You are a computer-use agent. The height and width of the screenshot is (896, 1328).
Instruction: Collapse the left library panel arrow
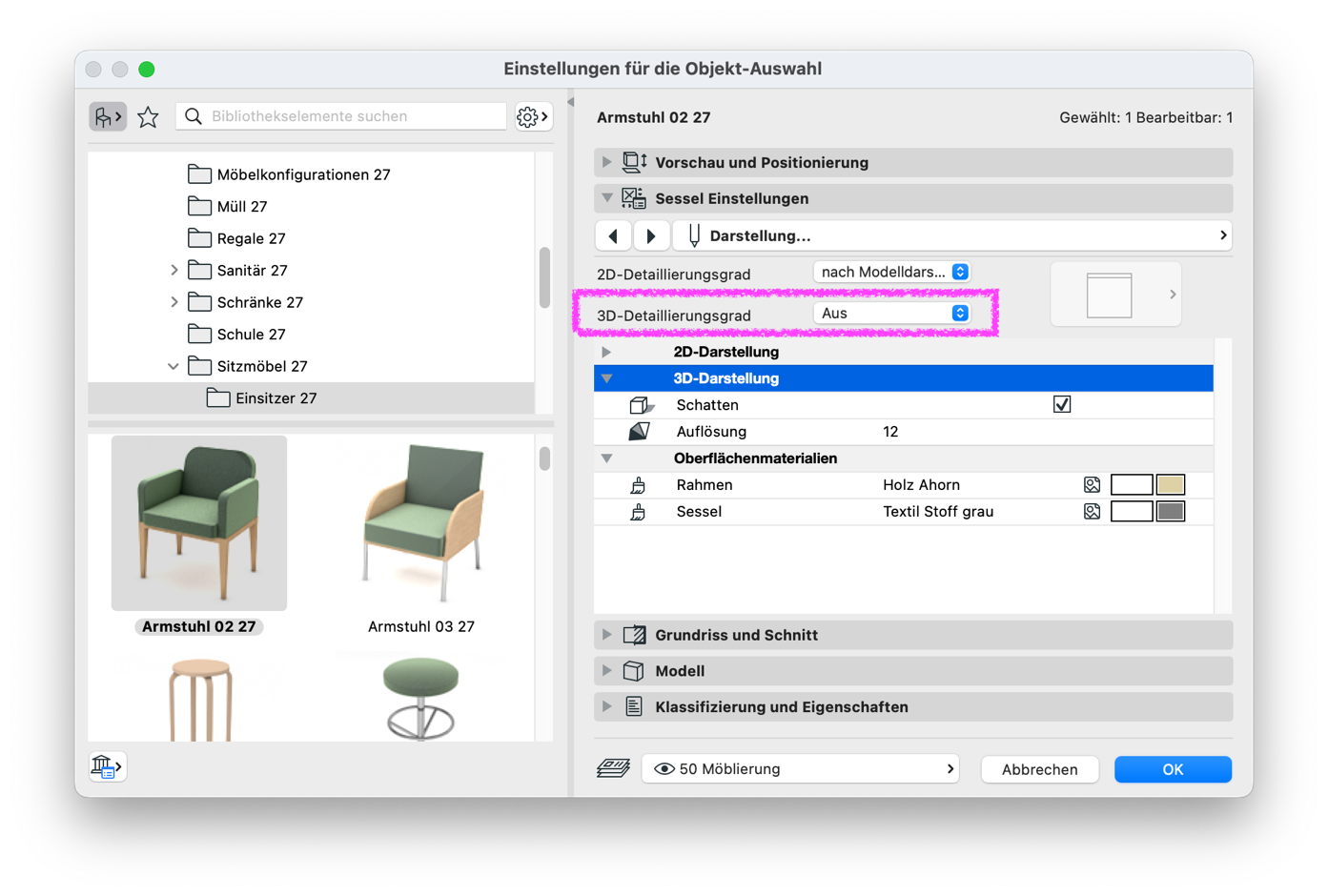click(x=571, y=102)
